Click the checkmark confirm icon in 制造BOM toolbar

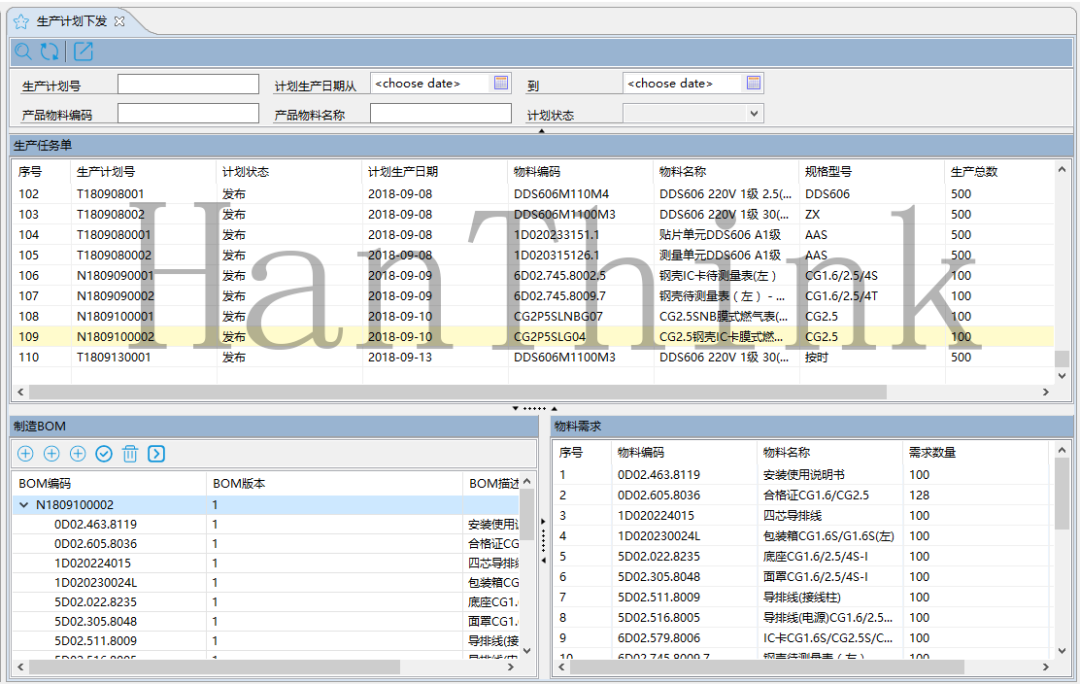tap(104, 454)
